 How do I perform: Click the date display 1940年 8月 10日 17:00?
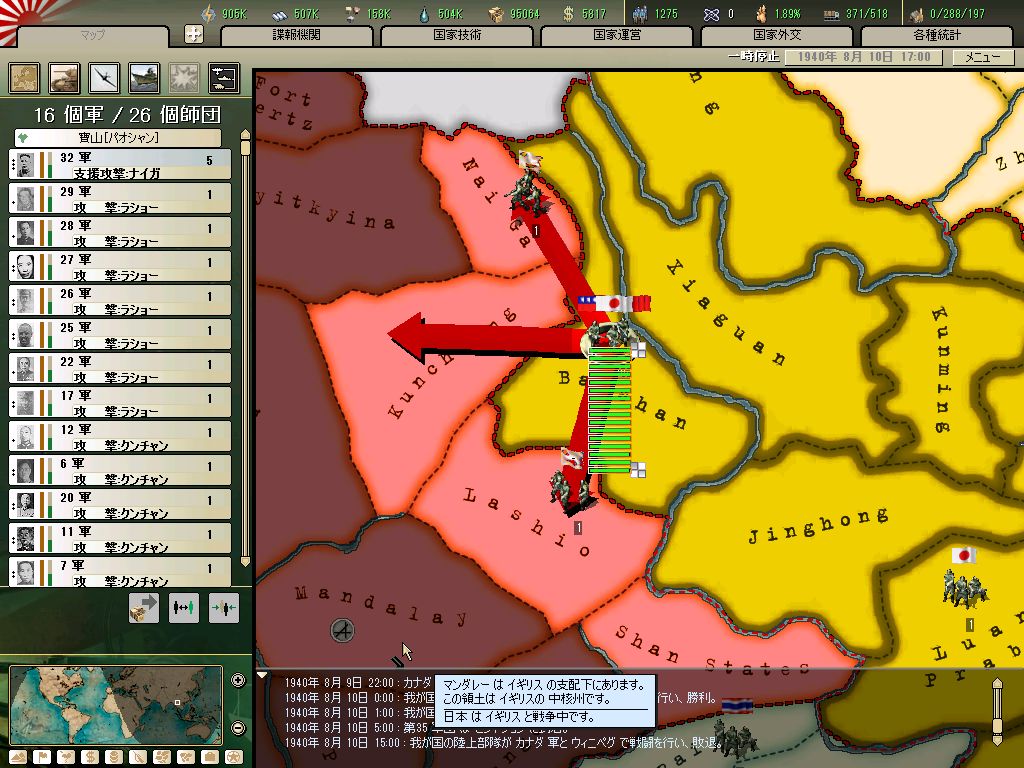point(863,57)
